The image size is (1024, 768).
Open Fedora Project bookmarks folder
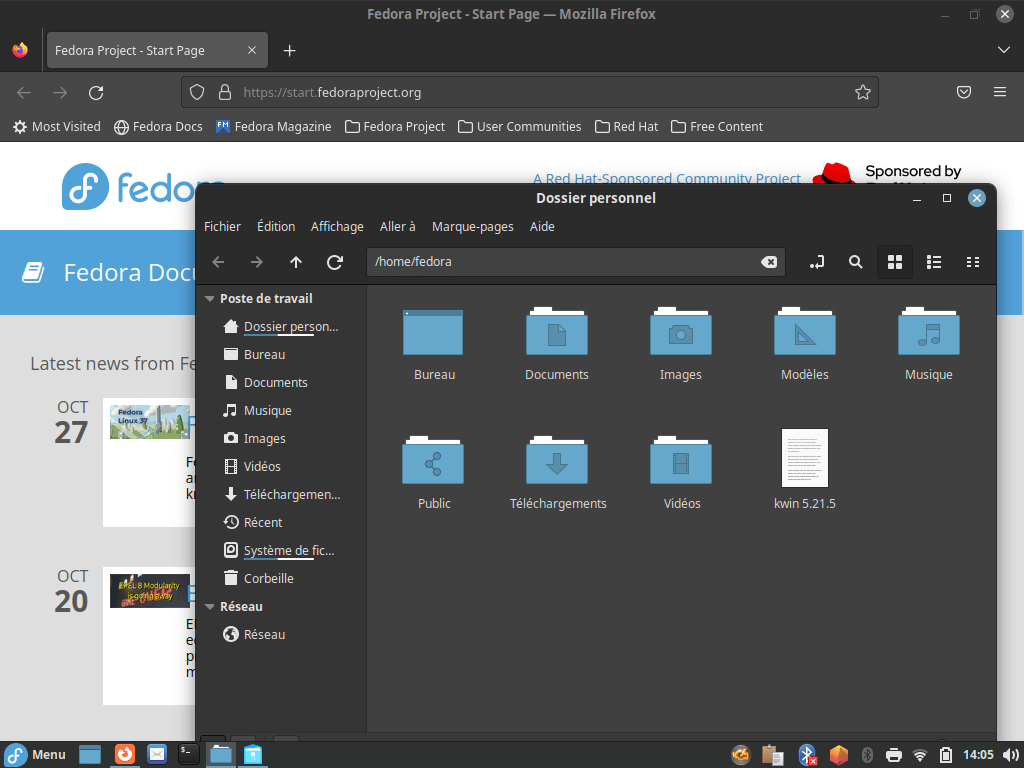coord(395,127)
